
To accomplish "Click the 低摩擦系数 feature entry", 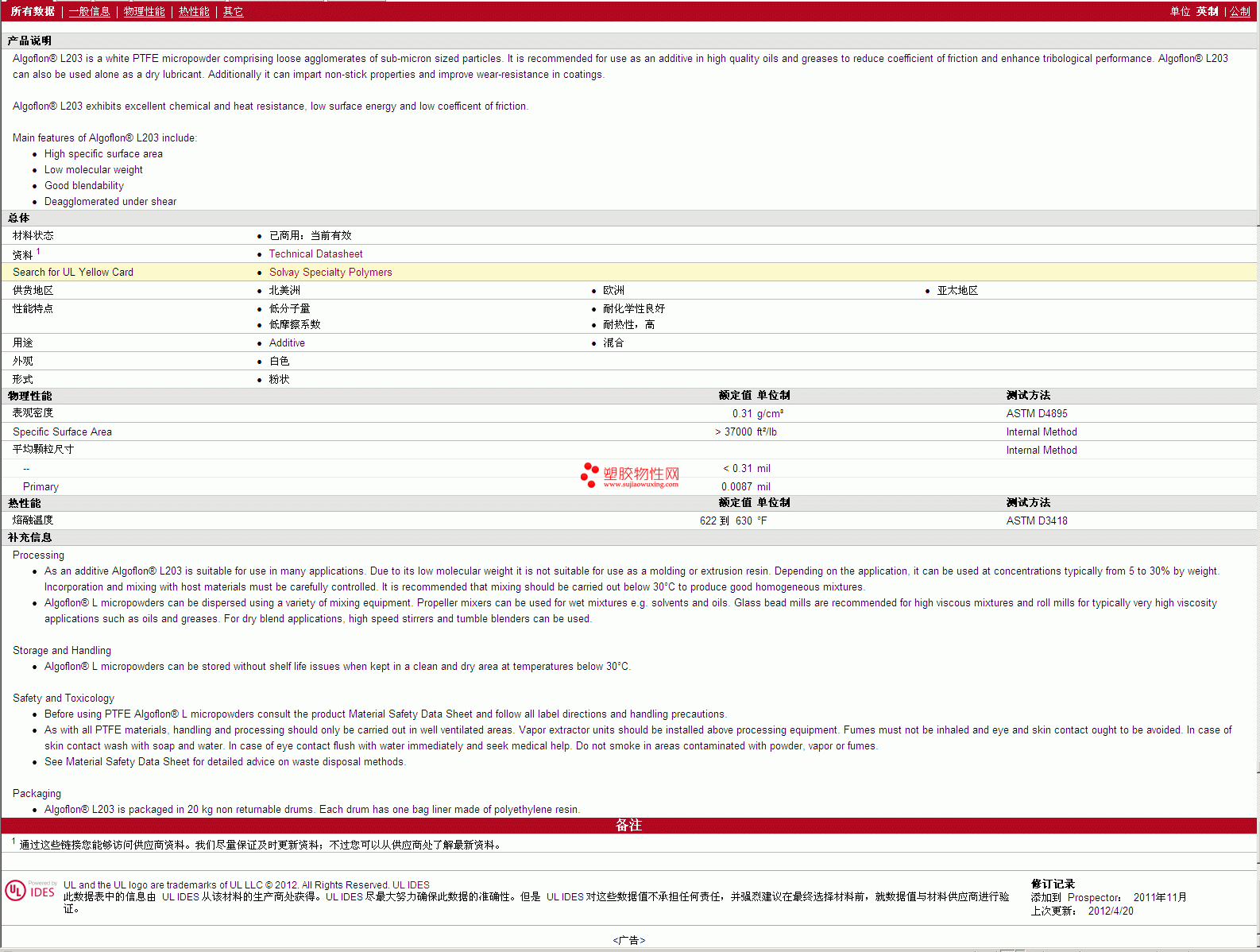I will click(295, 324).
